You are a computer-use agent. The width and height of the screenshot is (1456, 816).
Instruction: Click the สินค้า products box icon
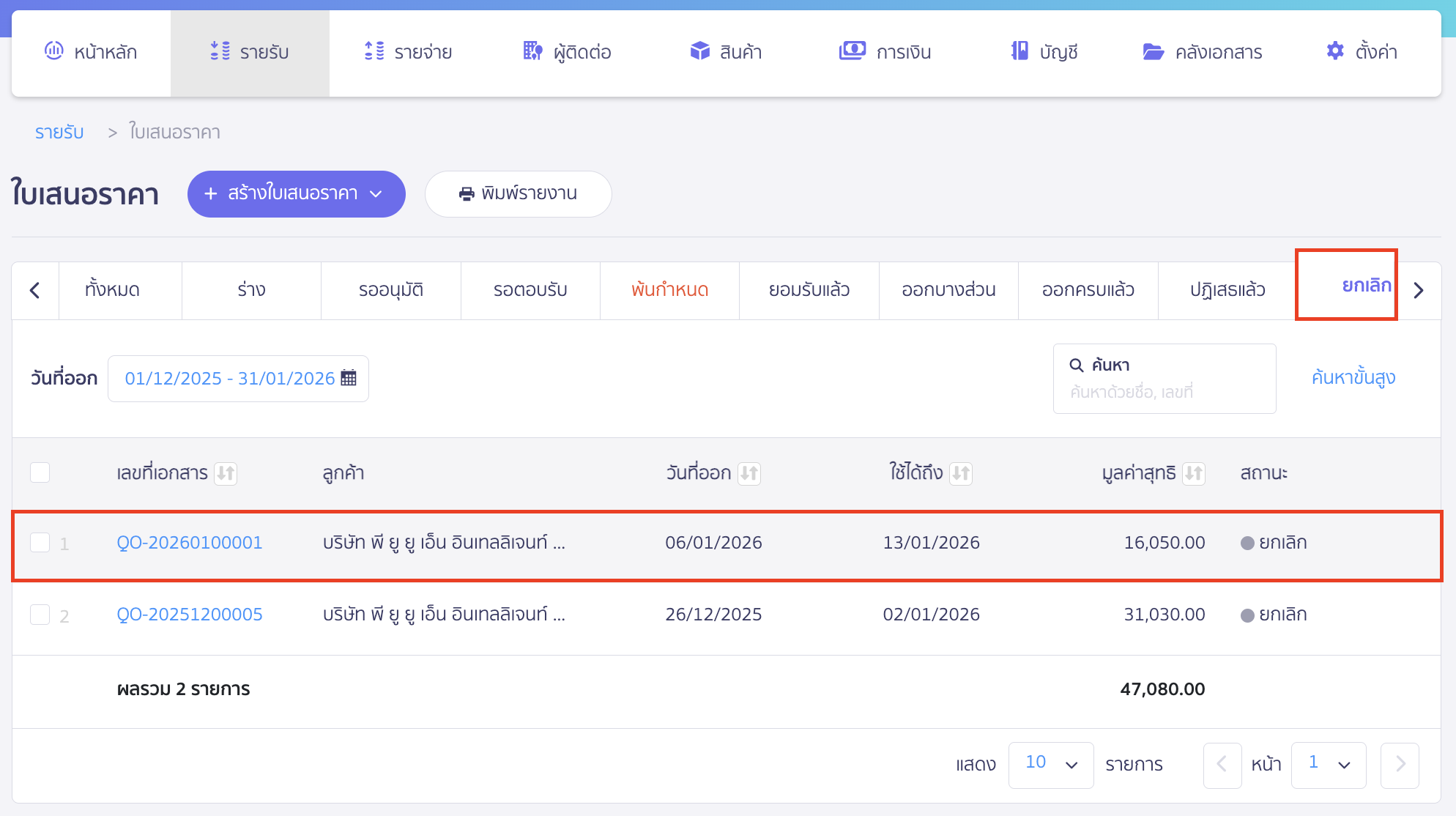(700, 51)
